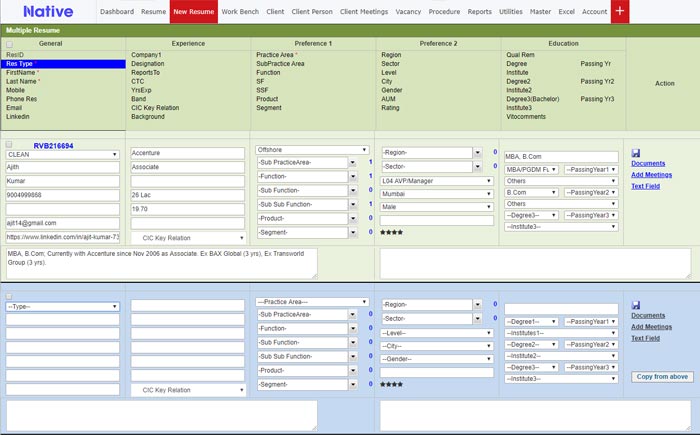The width and height of the screenshot is (700, 435).
Task: Open the Reports menu
Action: [479, 12]
